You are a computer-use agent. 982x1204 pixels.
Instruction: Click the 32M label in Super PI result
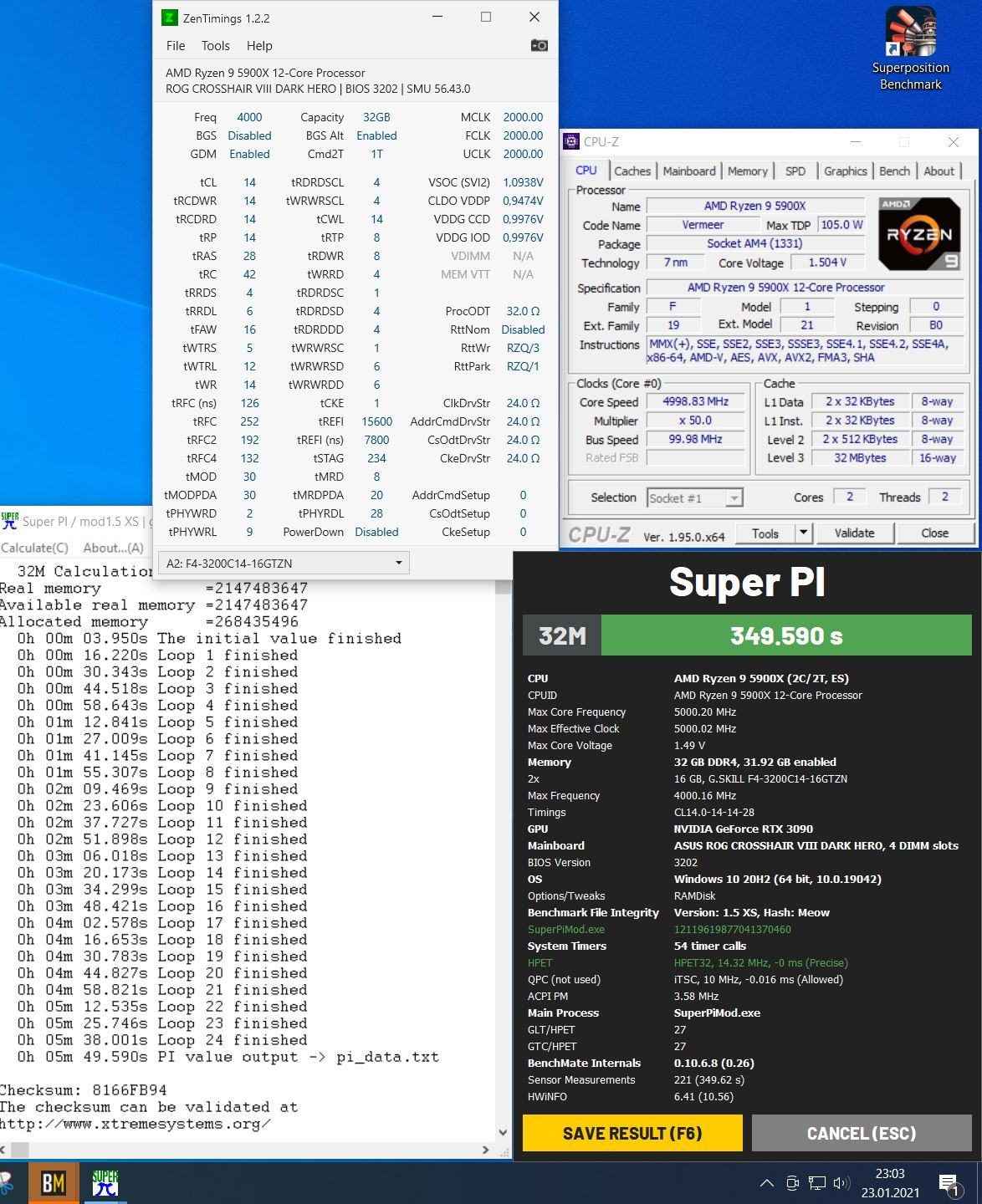pos(562,635)
